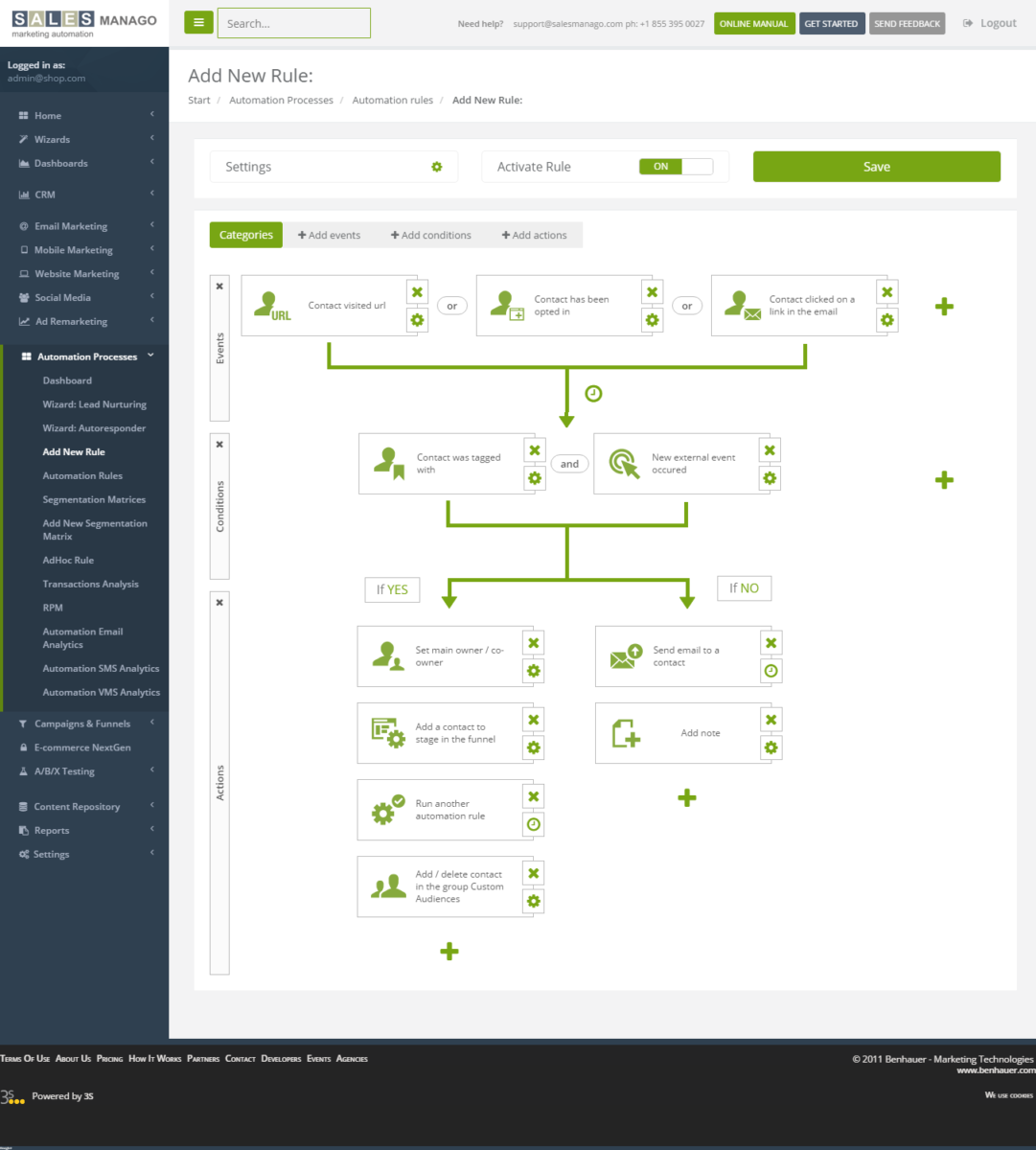Select the Add actions tab
Image resolution: width=1036 pixels, height=1150 pixels.
[535, 235]
